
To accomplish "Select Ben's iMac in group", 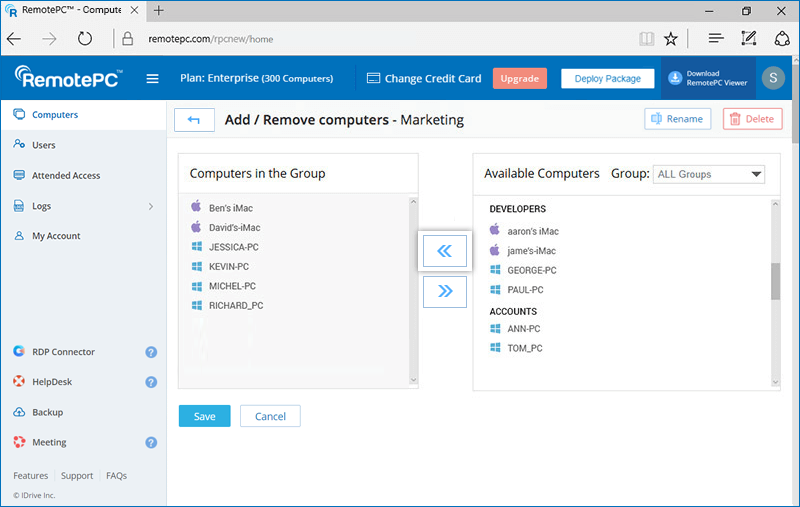I will coord(231,208).
